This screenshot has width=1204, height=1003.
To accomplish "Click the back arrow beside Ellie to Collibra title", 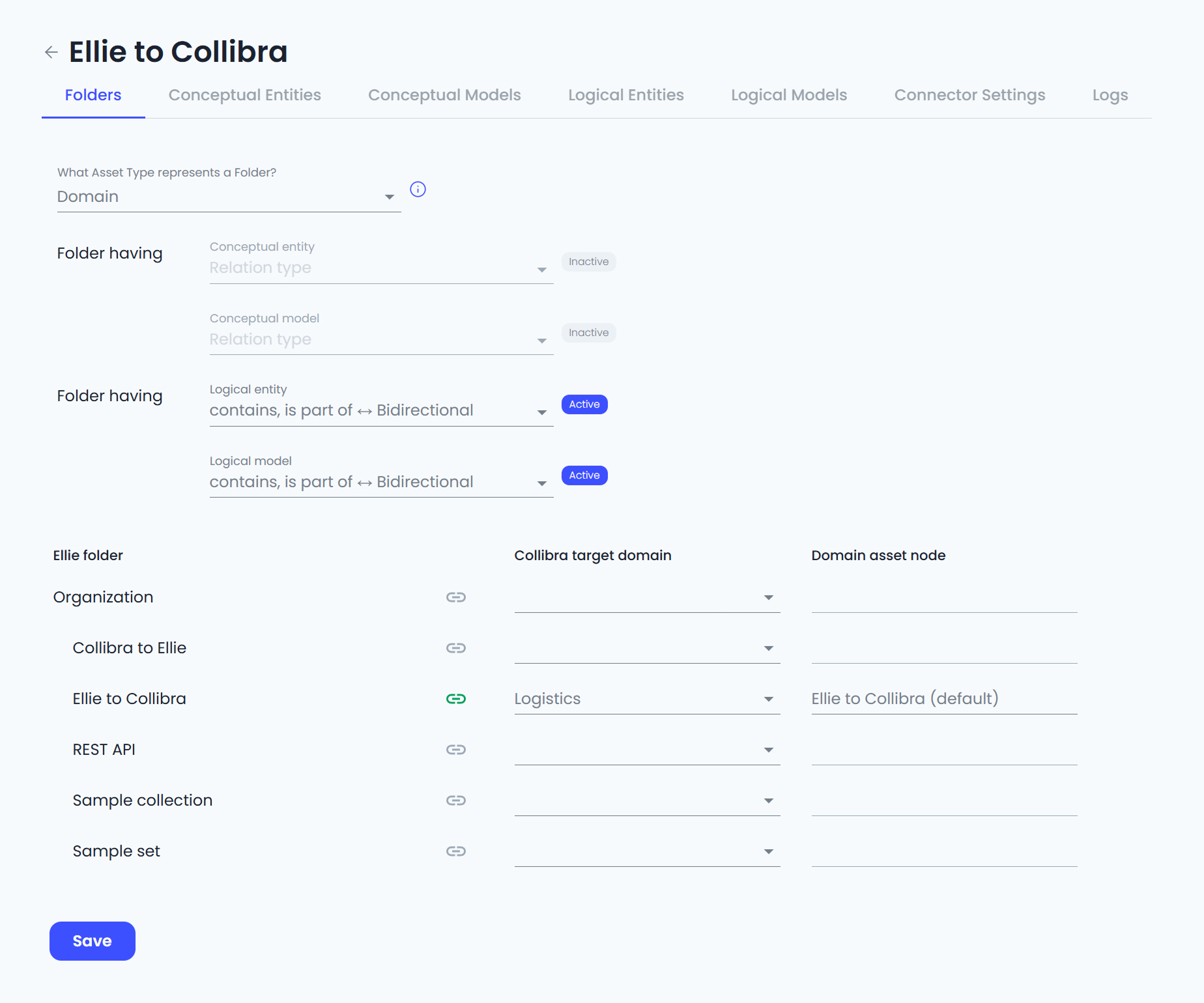I will click(x=51, y=52).
